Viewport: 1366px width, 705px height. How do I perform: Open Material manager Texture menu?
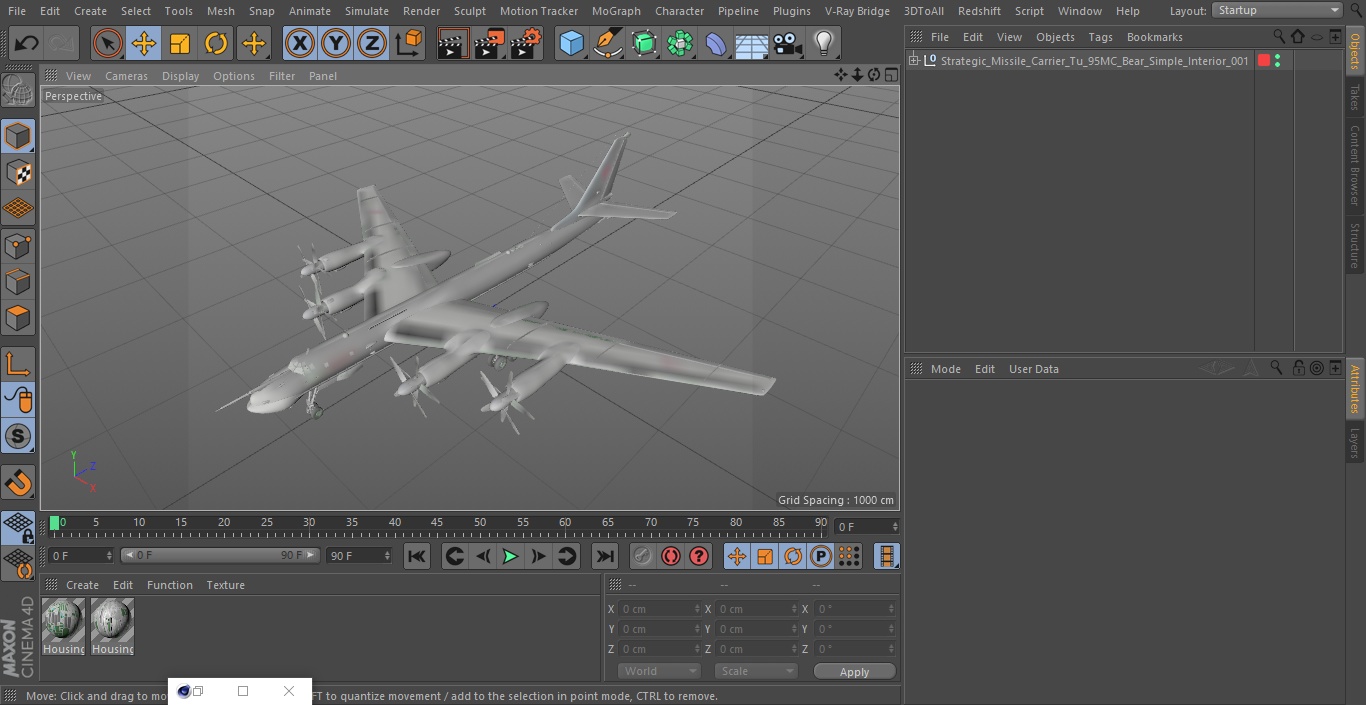(x=225, y=585)
